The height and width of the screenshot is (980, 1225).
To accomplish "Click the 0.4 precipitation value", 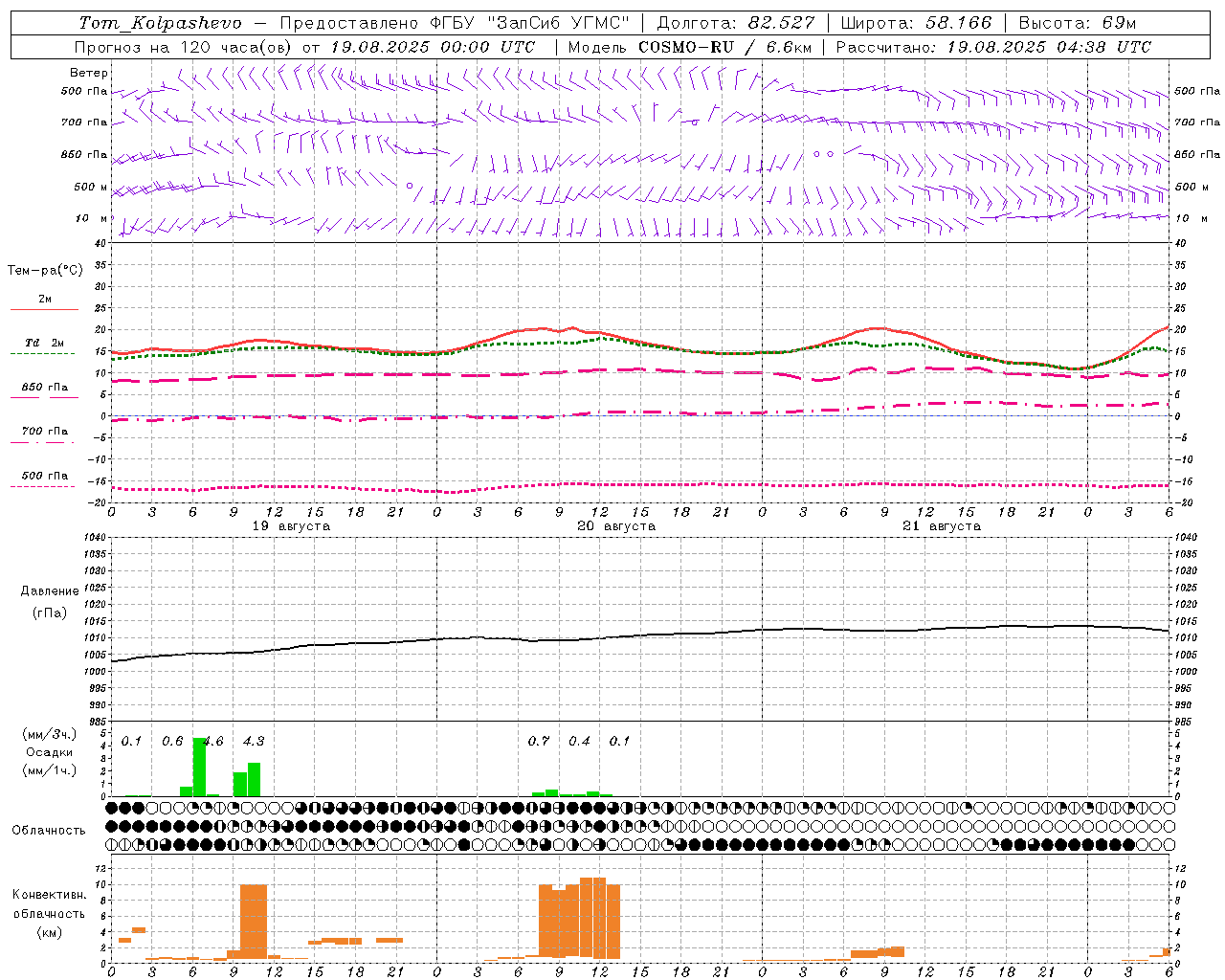I will (x=579, y=742).
